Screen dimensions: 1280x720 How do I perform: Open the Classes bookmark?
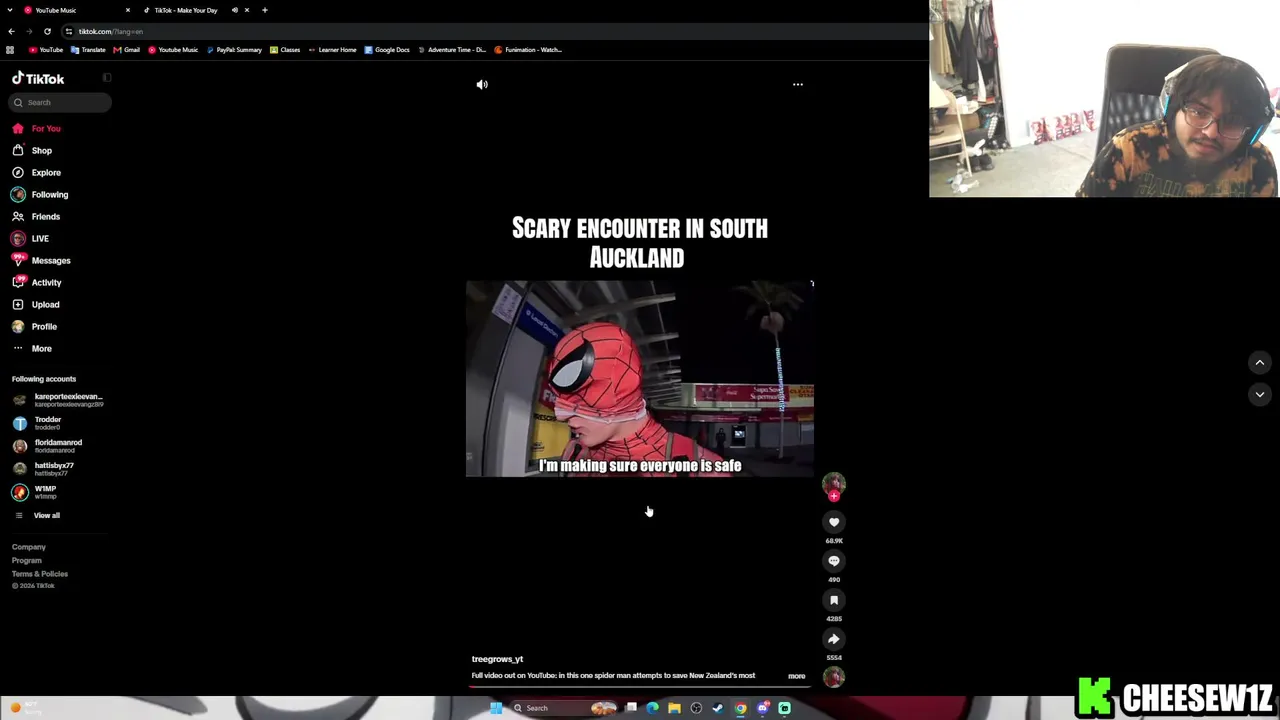285,50
